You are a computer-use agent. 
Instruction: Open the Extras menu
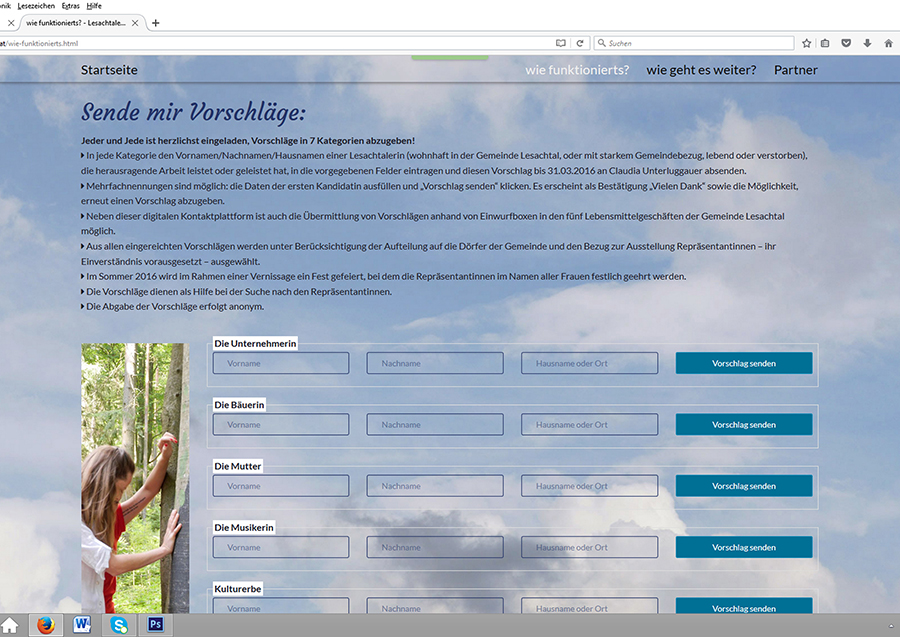coord(71,6)
